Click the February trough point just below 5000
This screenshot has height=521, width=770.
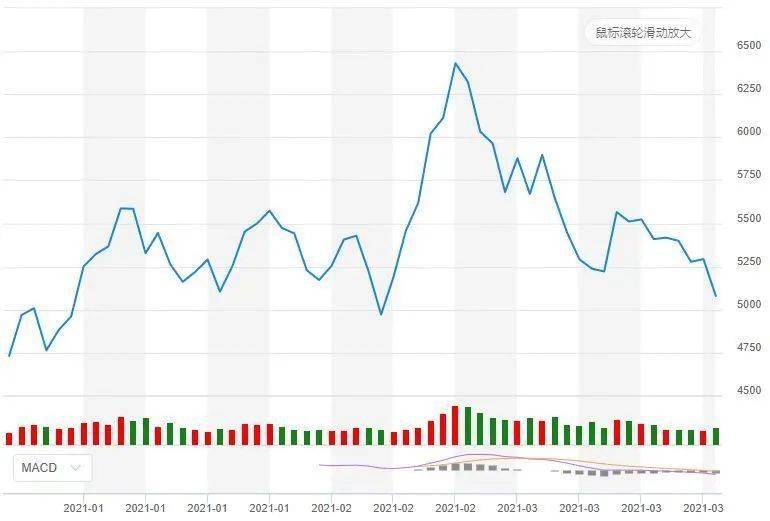pyautogui.click(x=381, y=314)
